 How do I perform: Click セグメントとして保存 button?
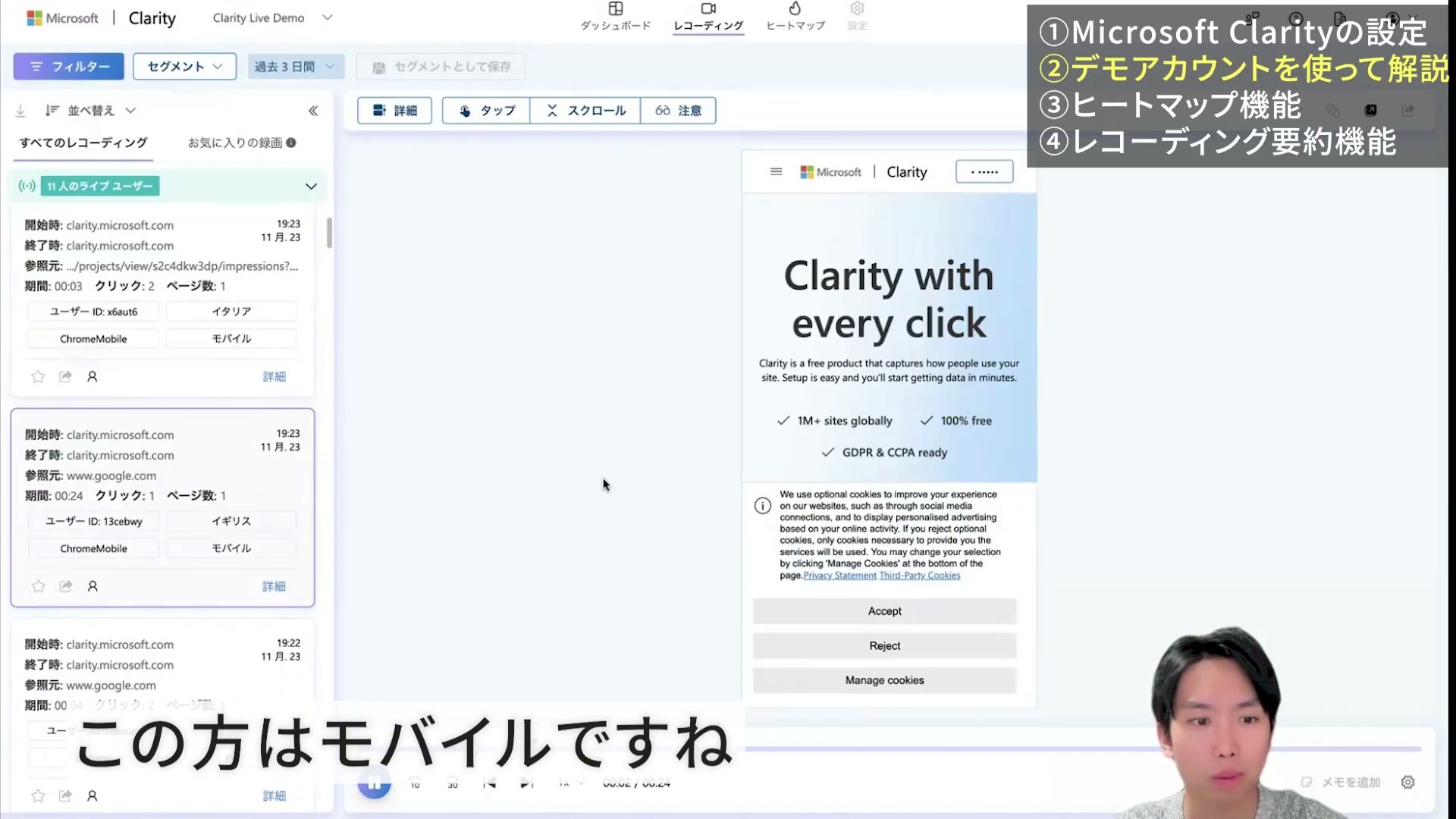click(441, 67)
